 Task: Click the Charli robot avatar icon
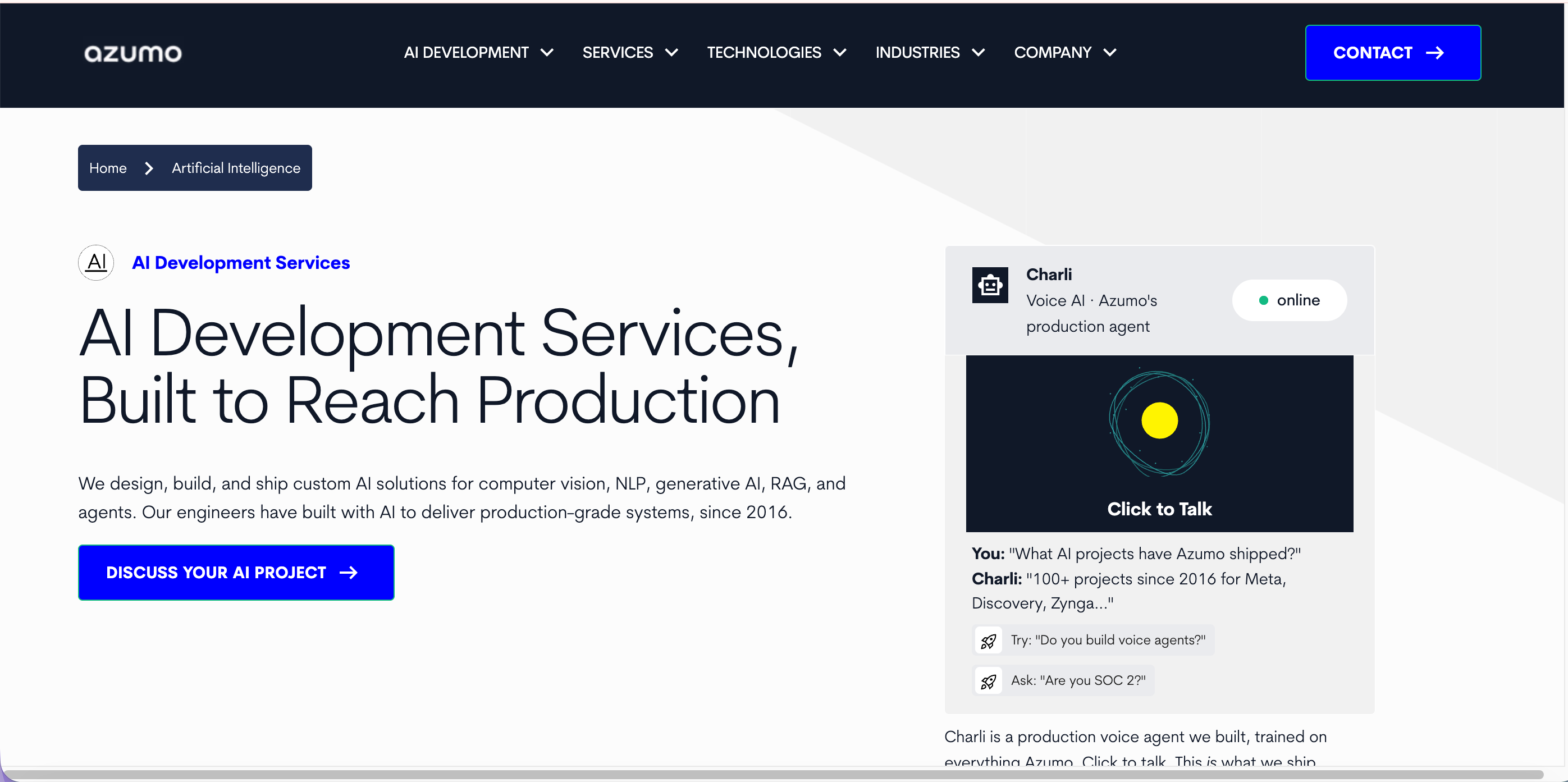click(x=990, y=285)
